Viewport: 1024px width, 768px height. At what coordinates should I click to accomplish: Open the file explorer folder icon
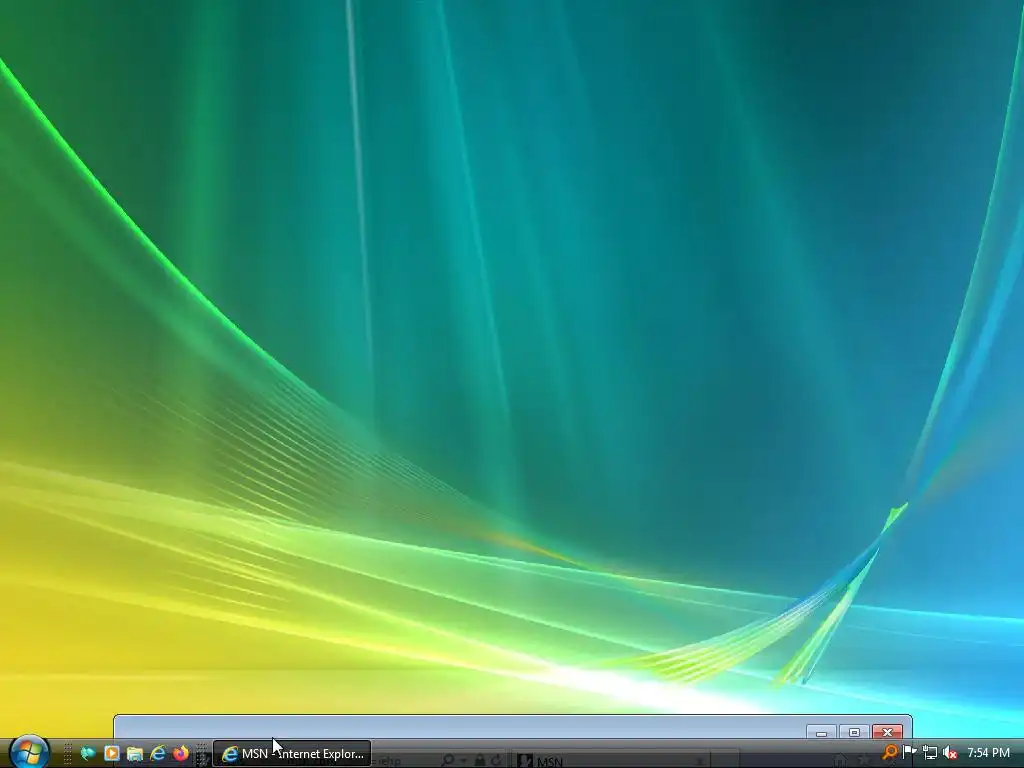[x=135, y=754]
